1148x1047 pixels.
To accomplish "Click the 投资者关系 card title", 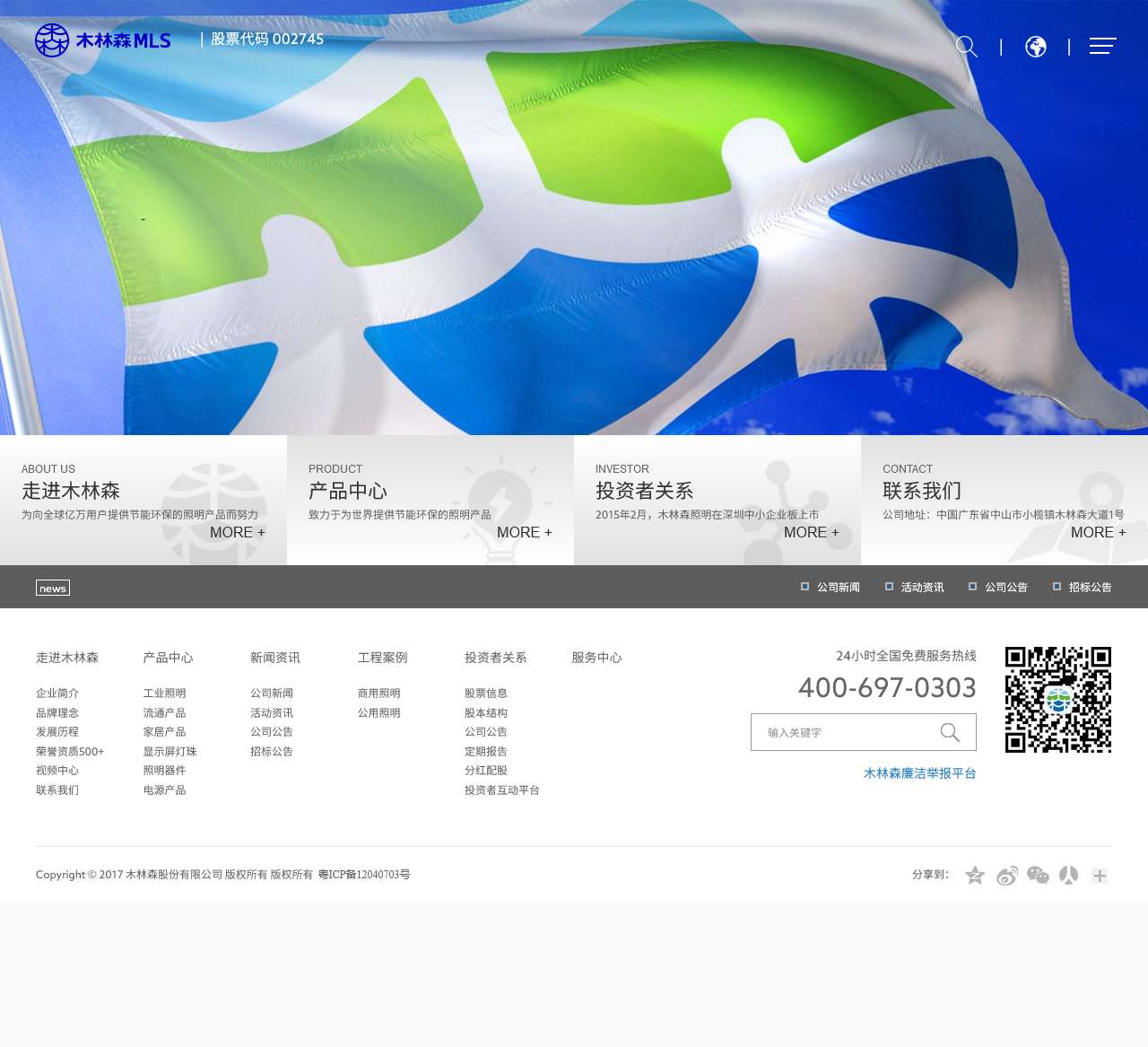I will point(645,491).
